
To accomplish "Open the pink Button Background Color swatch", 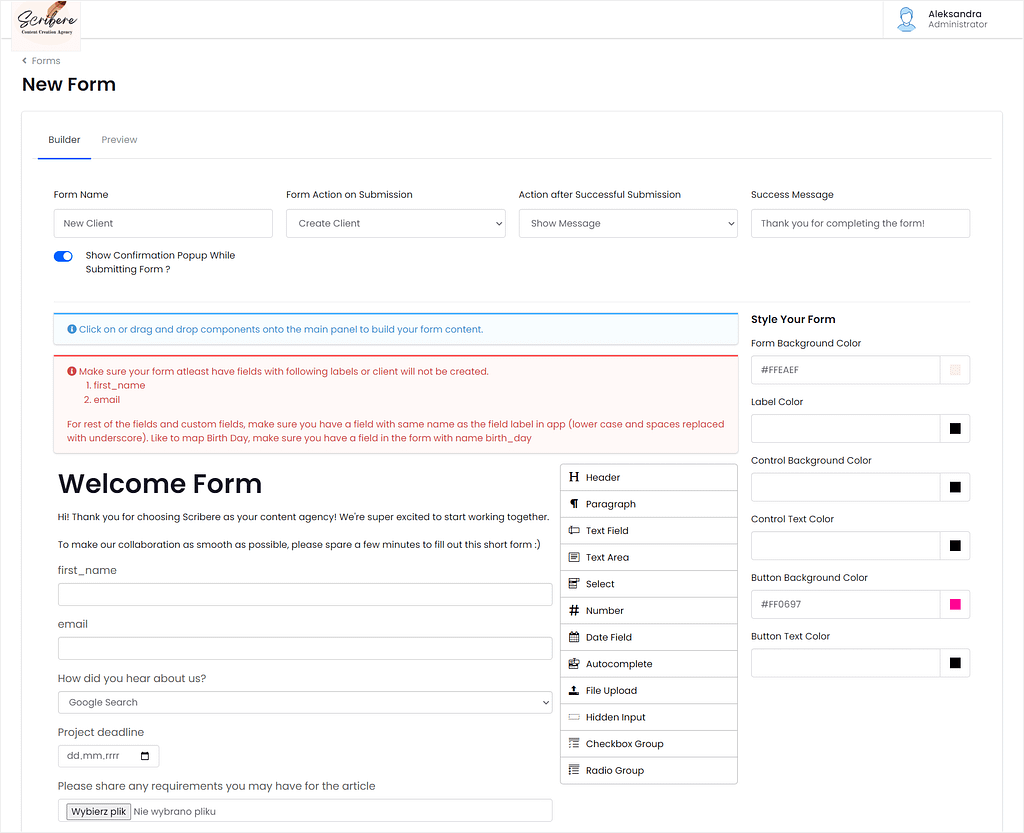I will pyautogui.click(x=955, y=605).
